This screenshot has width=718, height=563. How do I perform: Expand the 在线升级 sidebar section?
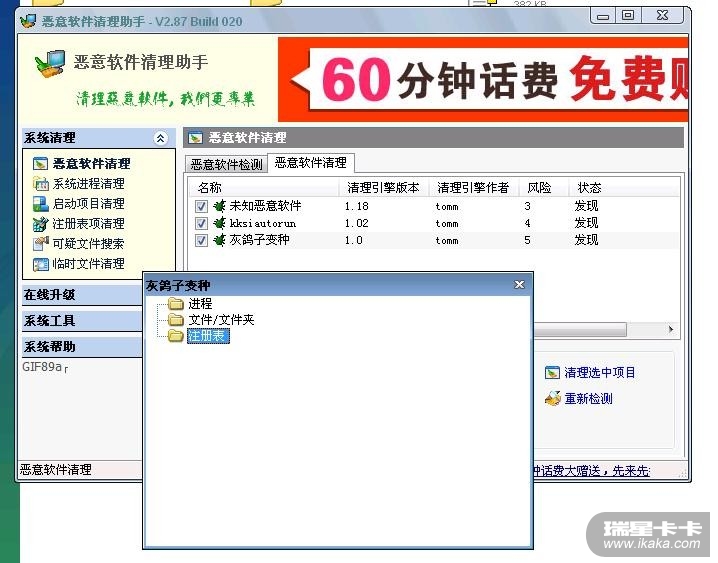82,295
